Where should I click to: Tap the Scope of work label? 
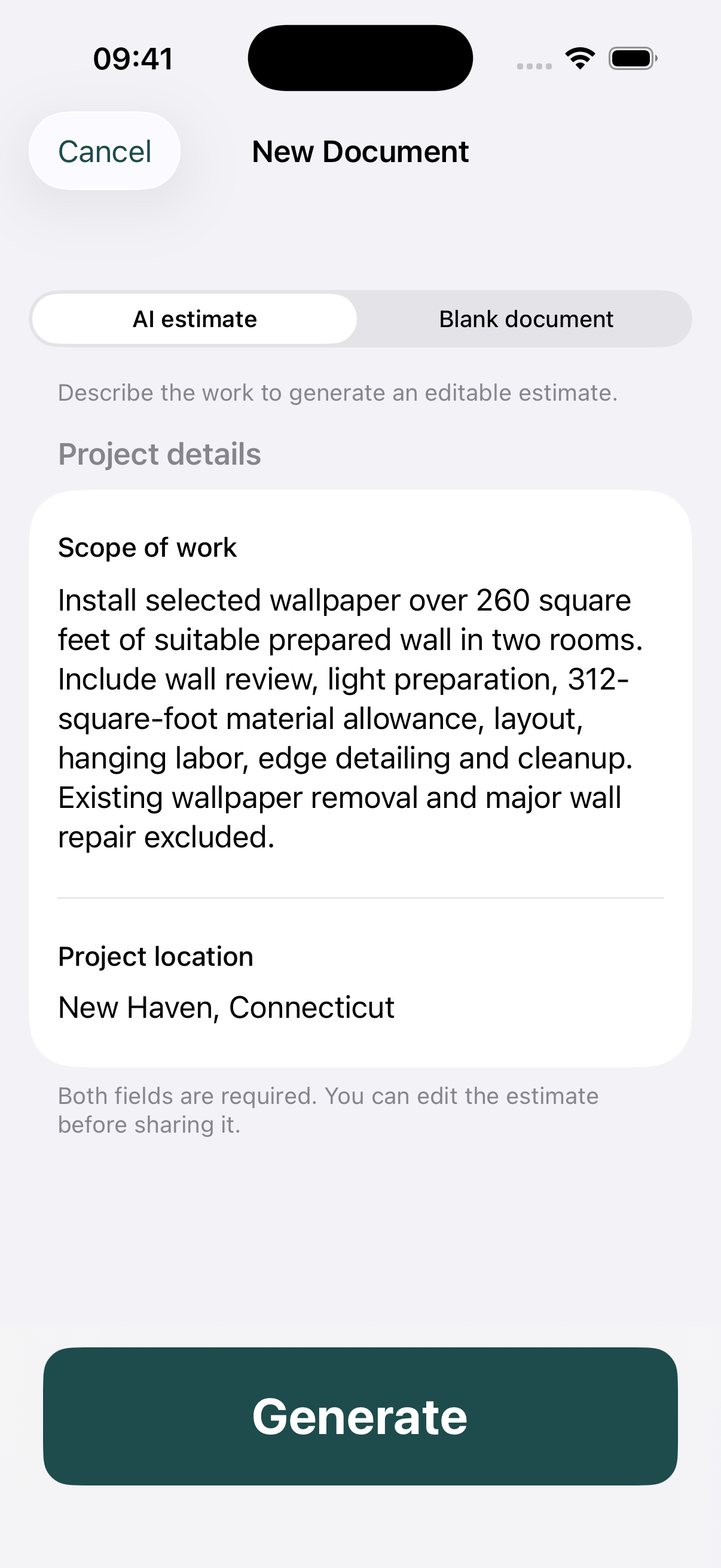147,548
